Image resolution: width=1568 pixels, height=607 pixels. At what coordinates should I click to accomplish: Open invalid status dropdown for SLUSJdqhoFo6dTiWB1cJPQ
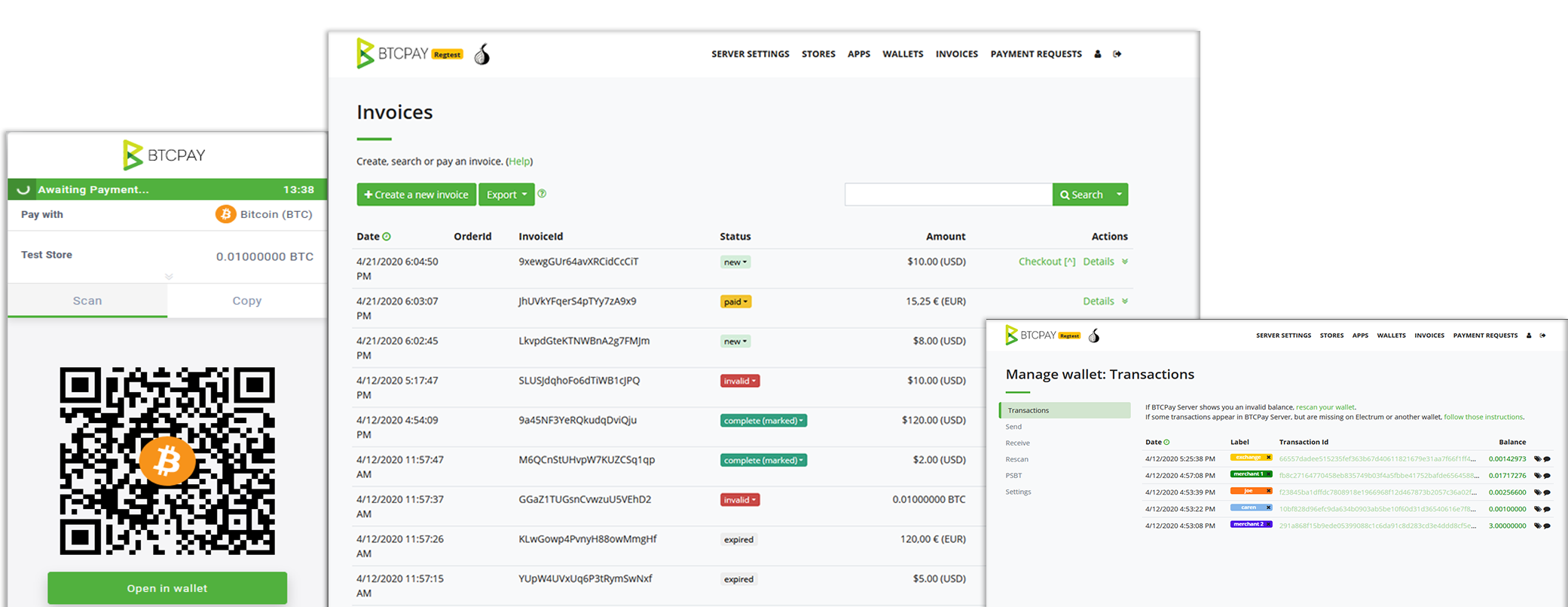pyautogui.click(x=740, y=381)
